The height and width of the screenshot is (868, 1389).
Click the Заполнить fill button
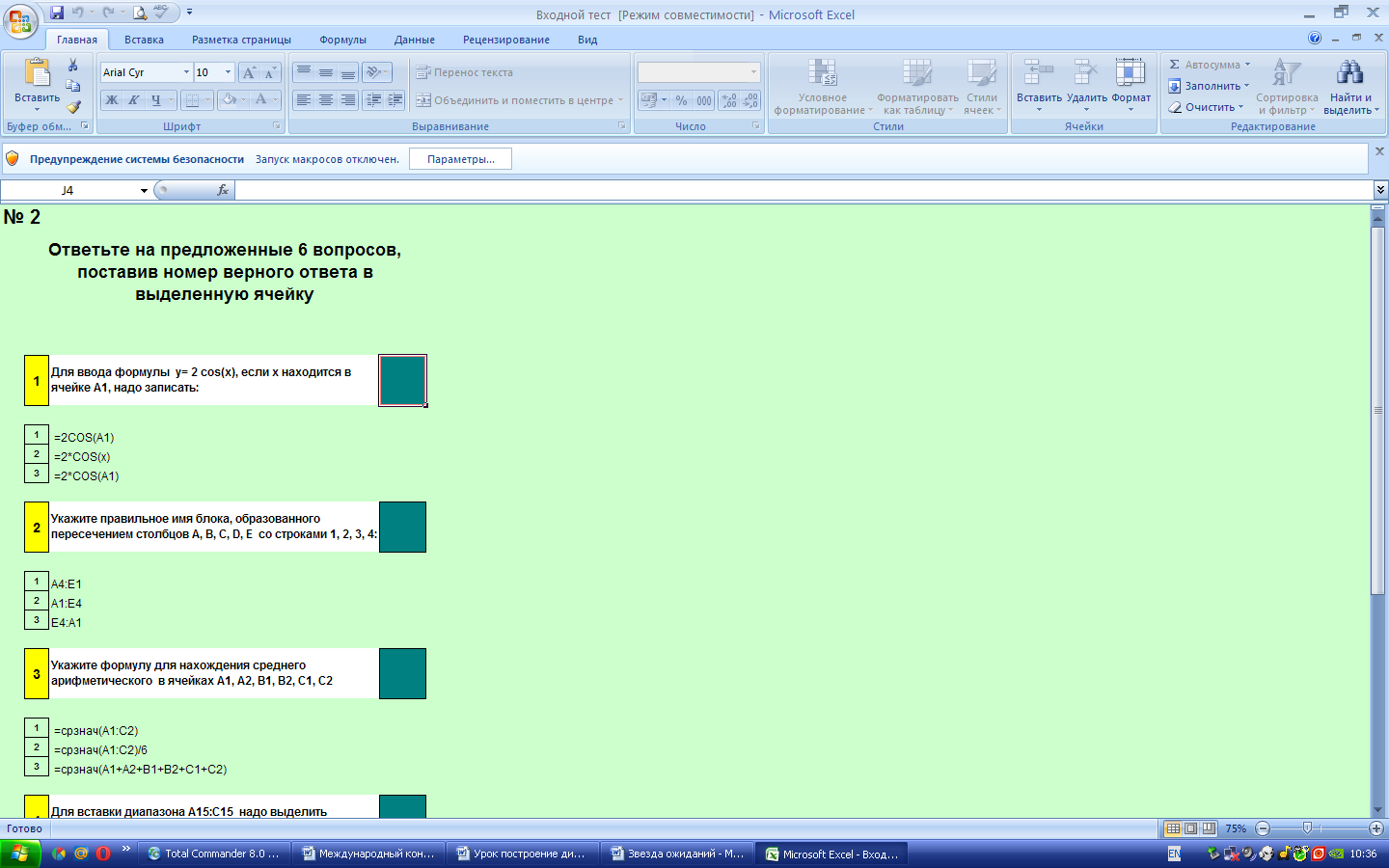click(x=1211, y=86)
